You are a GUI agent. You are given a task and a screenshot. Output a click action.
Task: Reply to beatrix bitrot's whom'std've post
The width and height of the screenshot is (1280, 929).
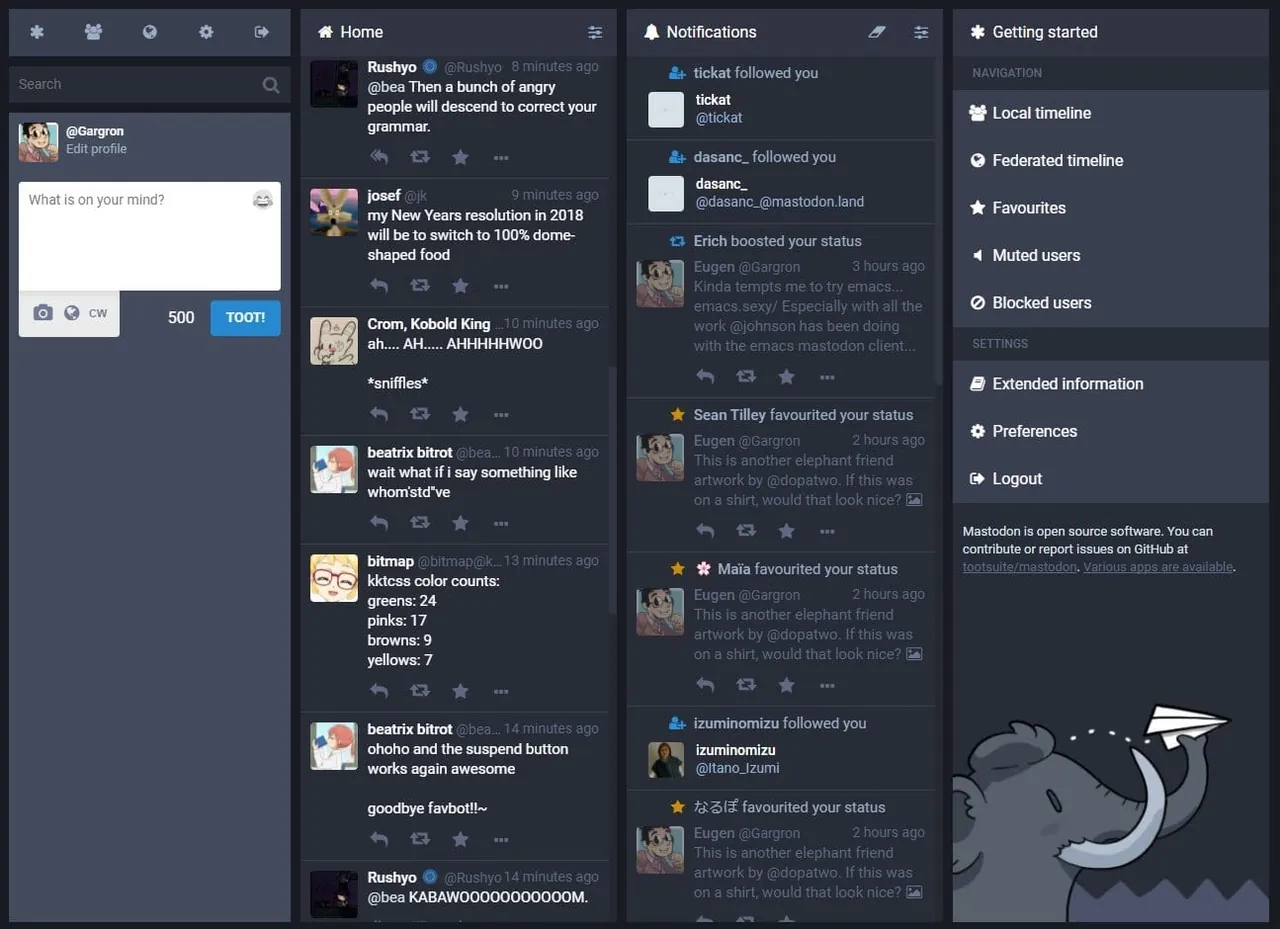click(x=379, y=522)
